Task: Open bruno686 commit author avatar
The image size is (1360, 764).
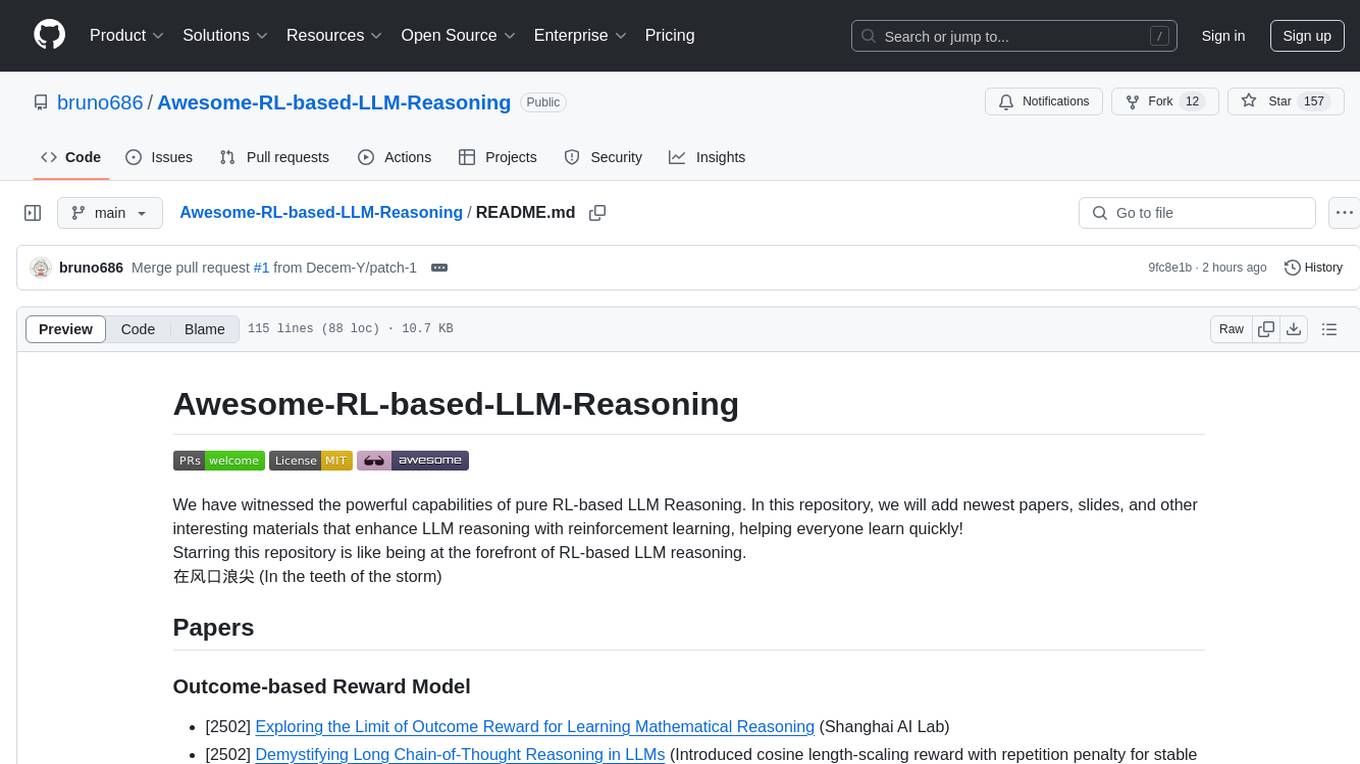Action: 41,267
